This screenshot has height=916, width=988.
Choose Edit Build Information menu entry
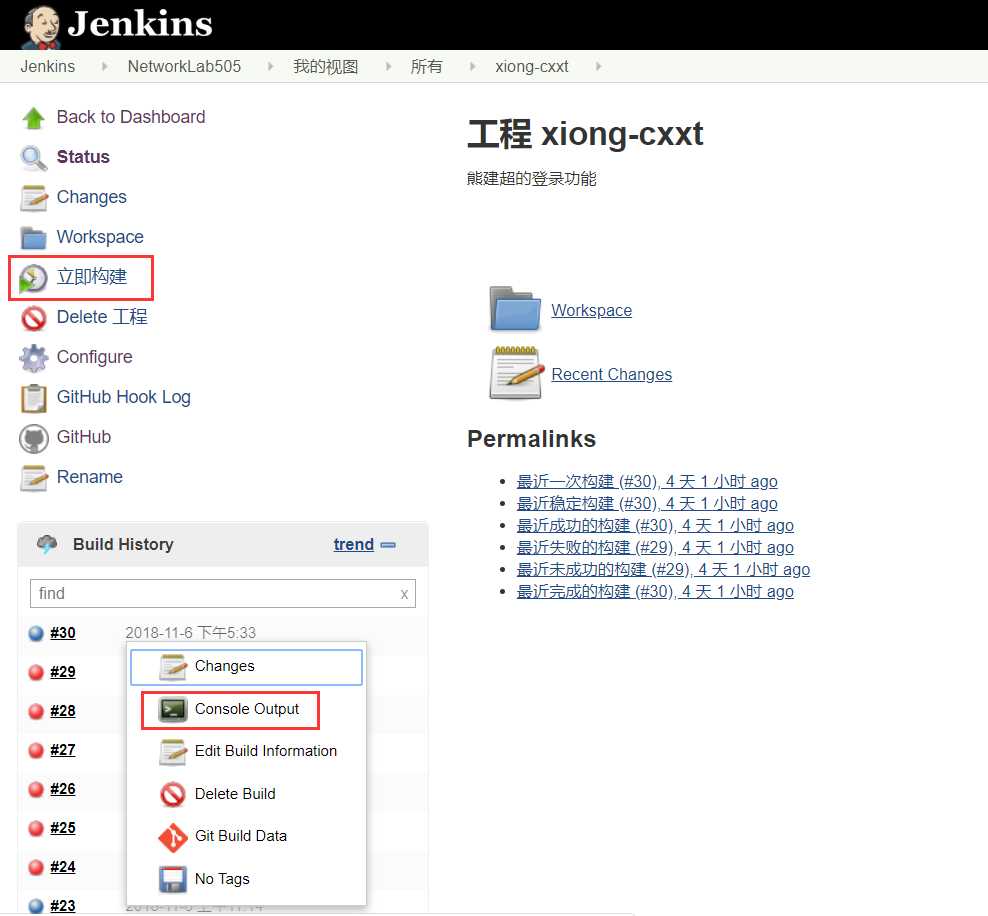(246, 752)
